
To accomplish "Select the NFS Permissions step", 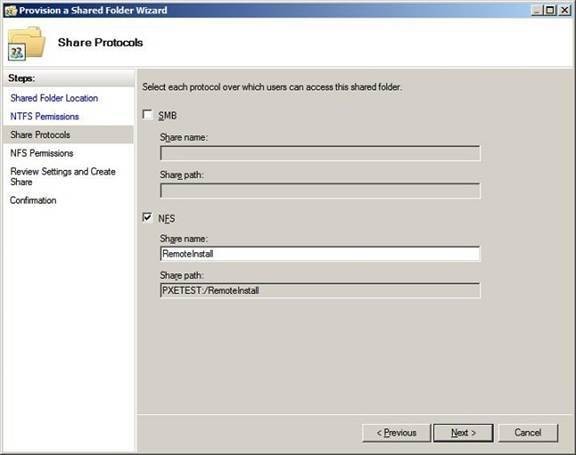I will [x=42, y=153].
